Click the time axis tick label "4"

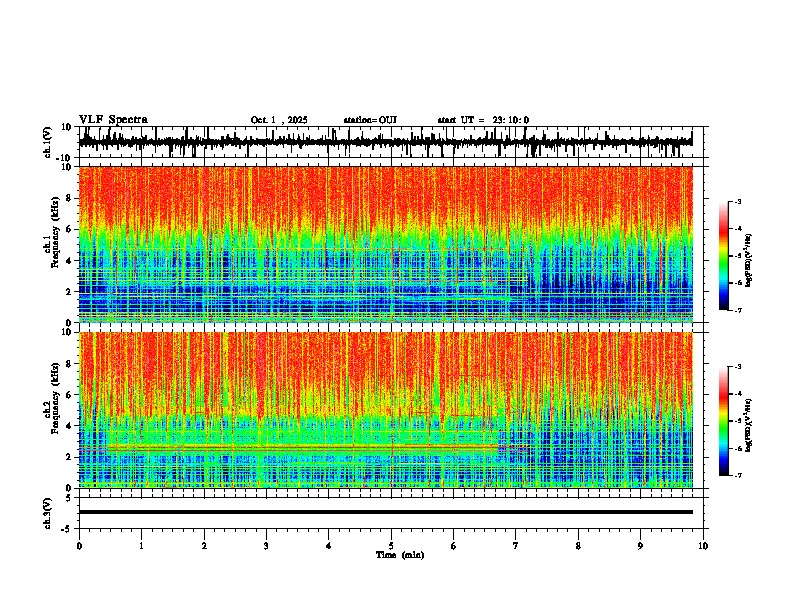329,546
